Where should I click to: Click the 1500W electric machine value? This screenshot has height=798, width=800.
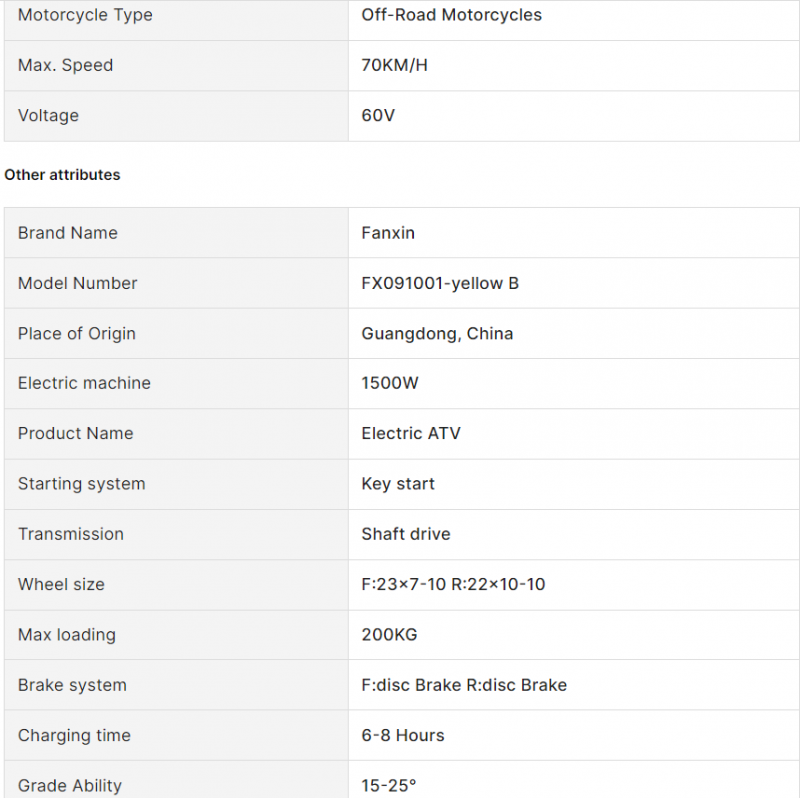(390, 383)
